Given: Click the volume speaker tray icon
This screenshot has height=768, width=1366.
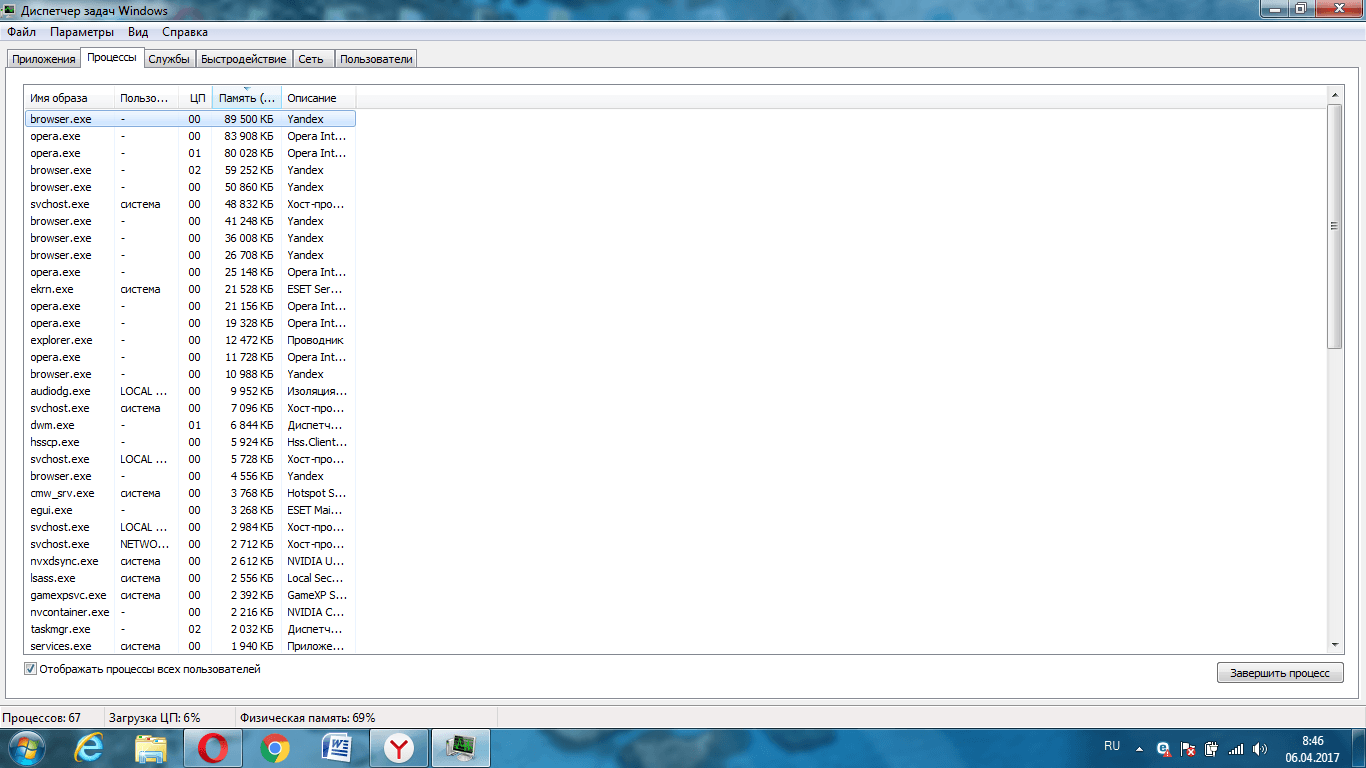Looking at the screenshot, I should (1259, 747).
